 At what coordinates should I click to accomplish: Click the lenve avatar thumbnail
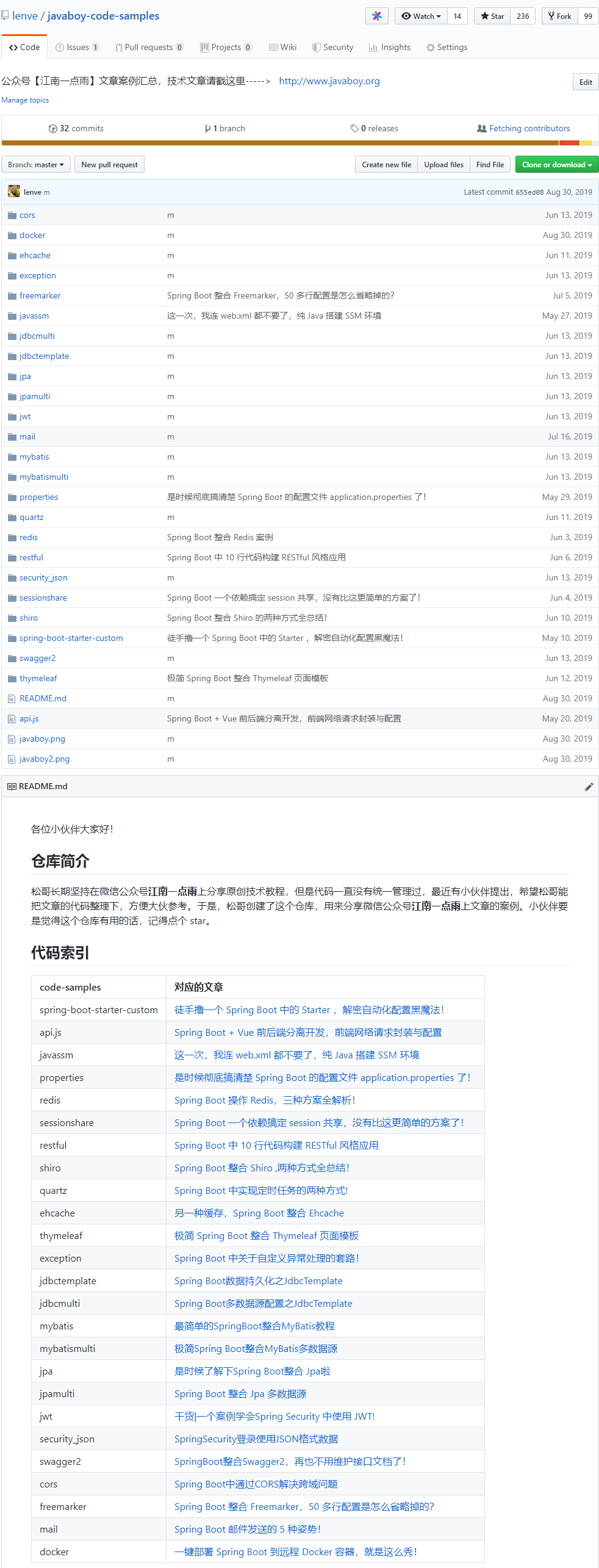[x=14, y=192]
